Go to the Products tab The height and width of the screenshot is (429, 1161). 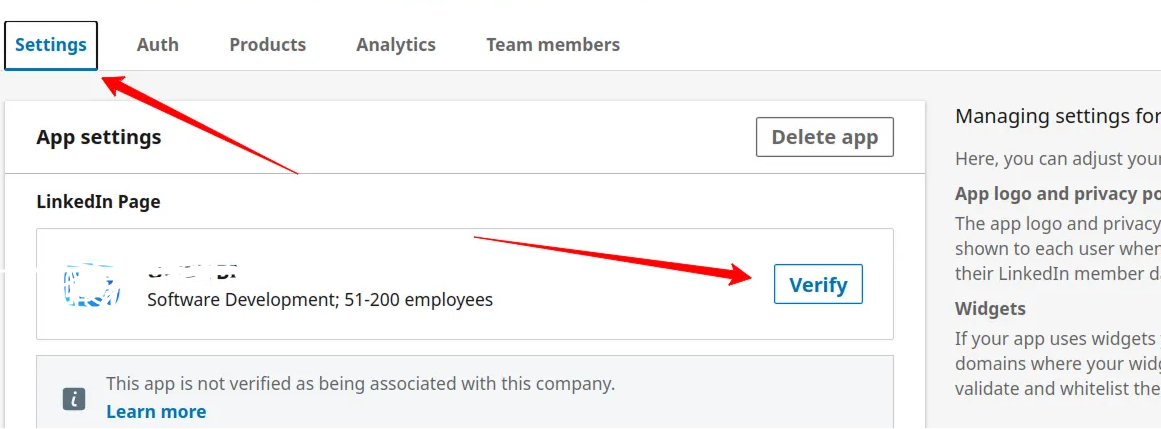pyautogui.click(x=267, y=45)
